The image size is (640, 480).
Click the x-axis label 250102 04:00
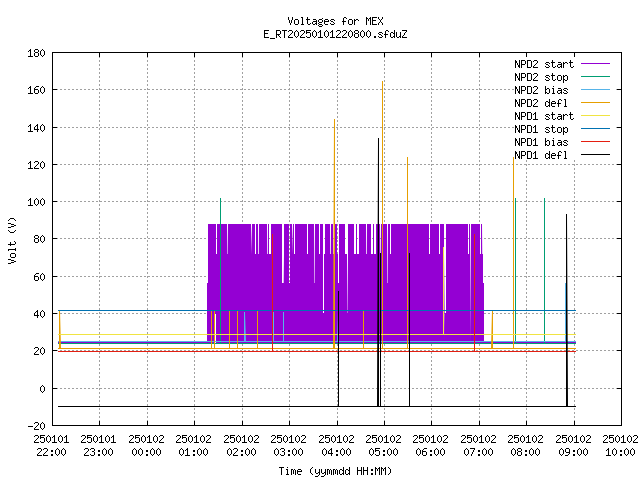point(337,446)
